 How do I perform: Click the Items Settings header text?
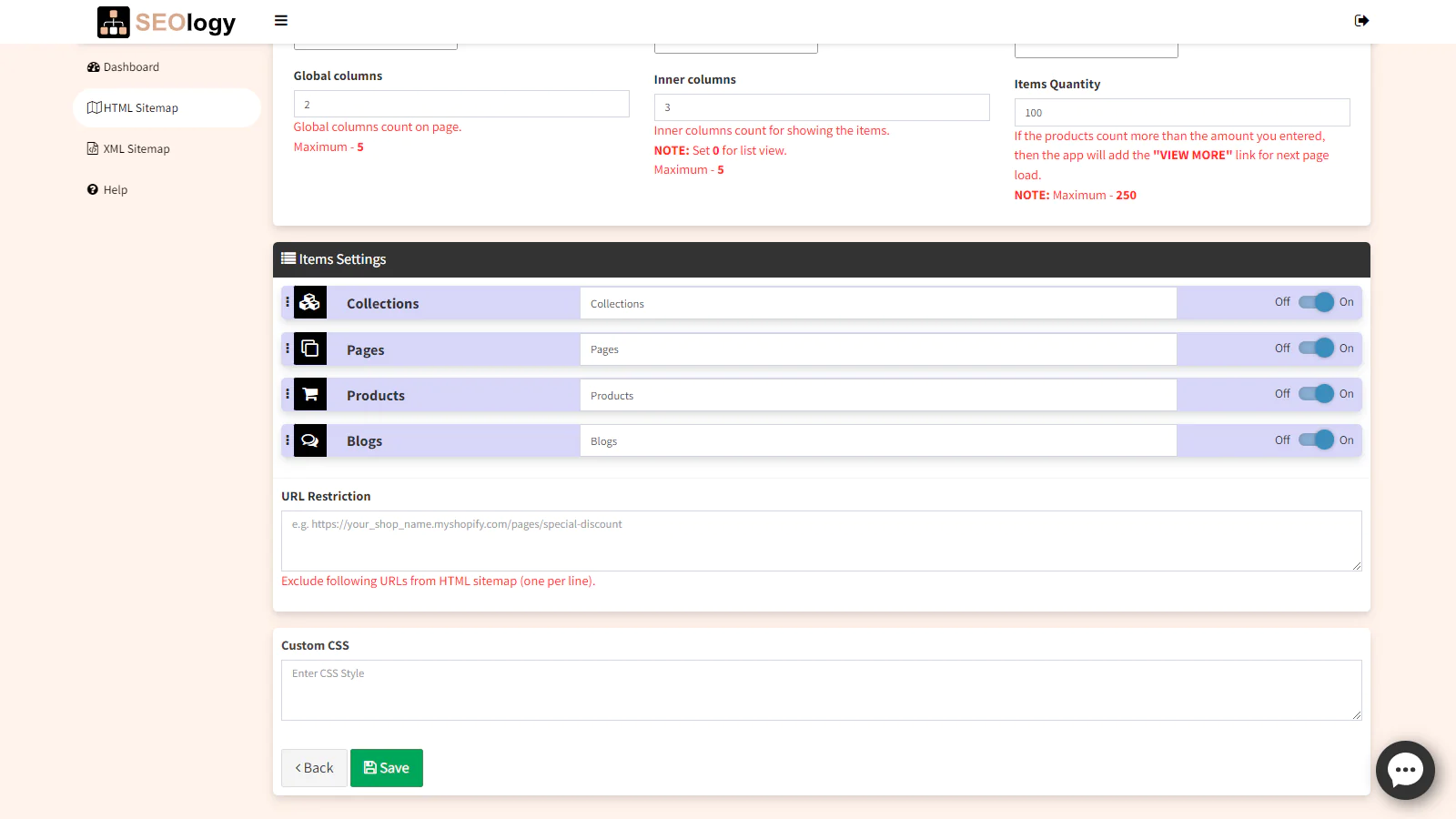click(342, 259)
